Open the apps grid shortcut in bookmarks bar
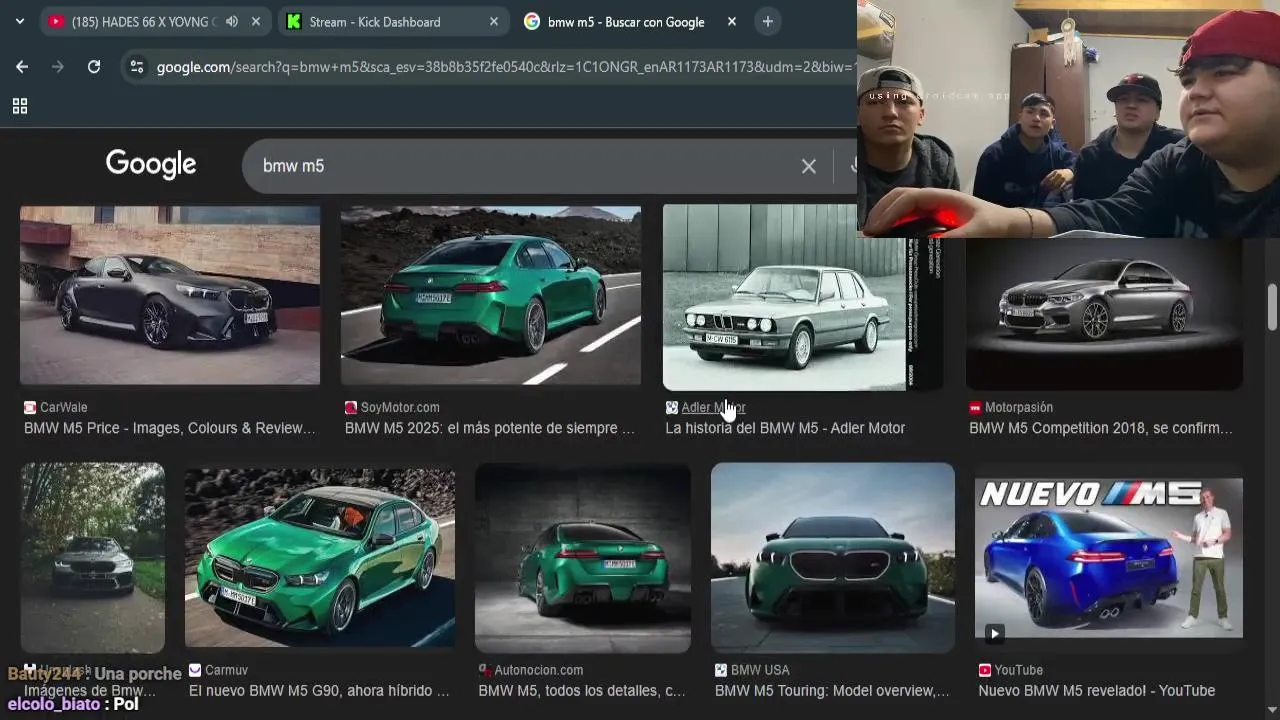Viewport: 1280px width, 720px height. pos(19,106)
